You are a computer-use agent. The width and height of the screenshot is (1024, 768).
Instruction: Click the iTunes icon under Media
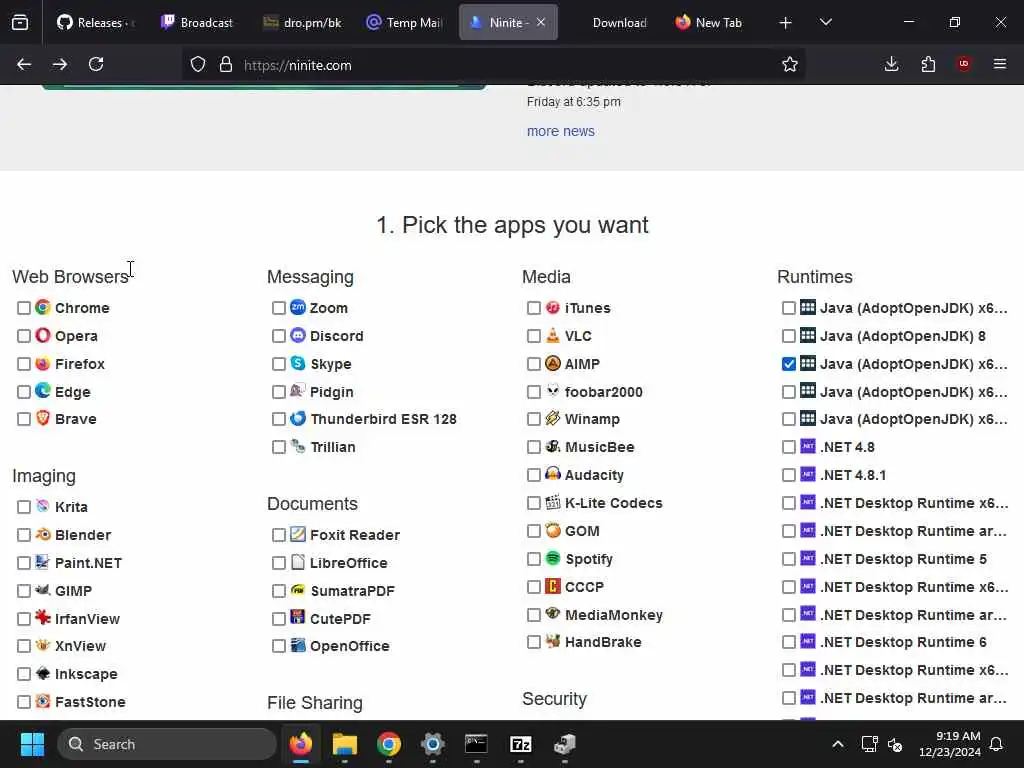pyautogui.click(x=553, y=307)
